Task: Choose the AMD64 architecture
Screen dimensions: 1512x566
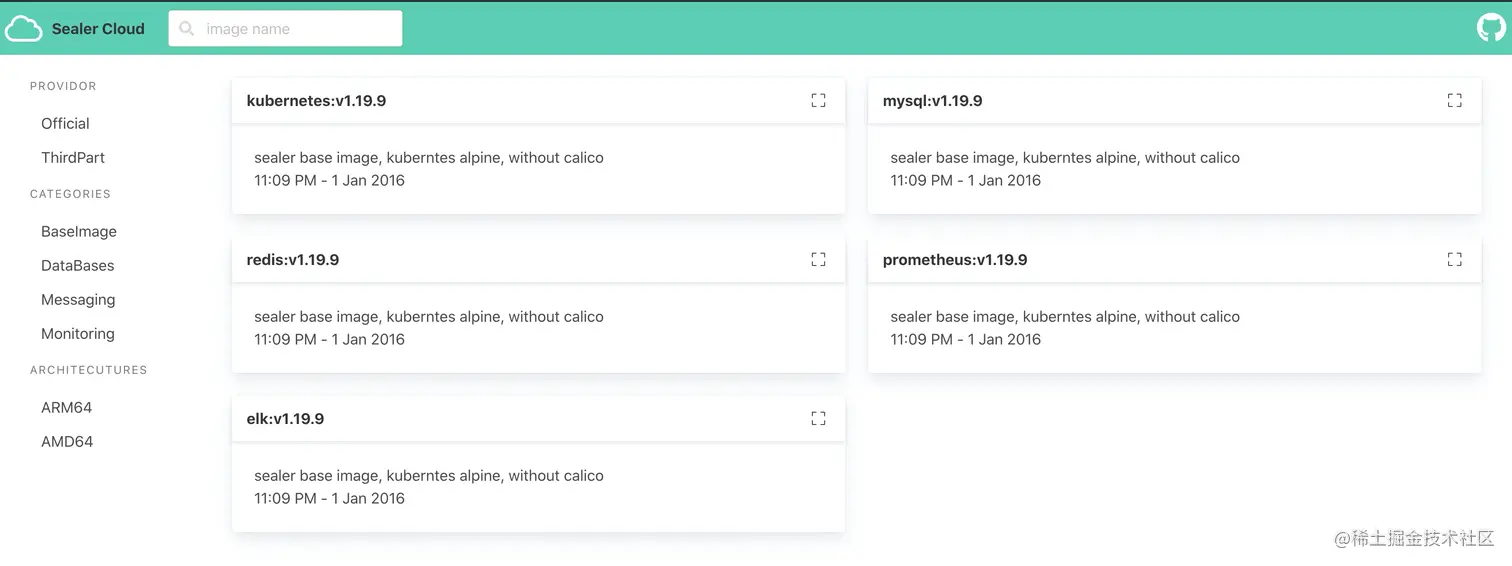Action: 67,442
